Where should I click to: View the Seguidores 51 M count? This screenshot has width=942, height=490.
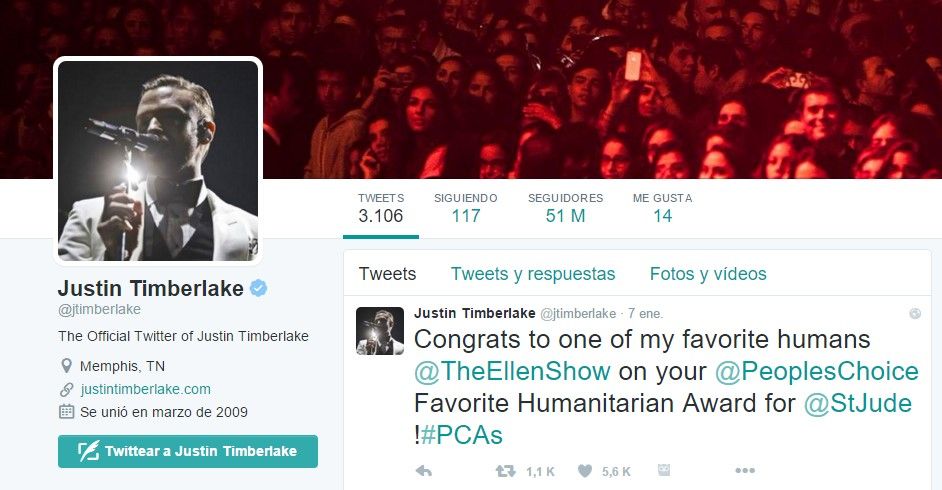click(x=565, y=208)
